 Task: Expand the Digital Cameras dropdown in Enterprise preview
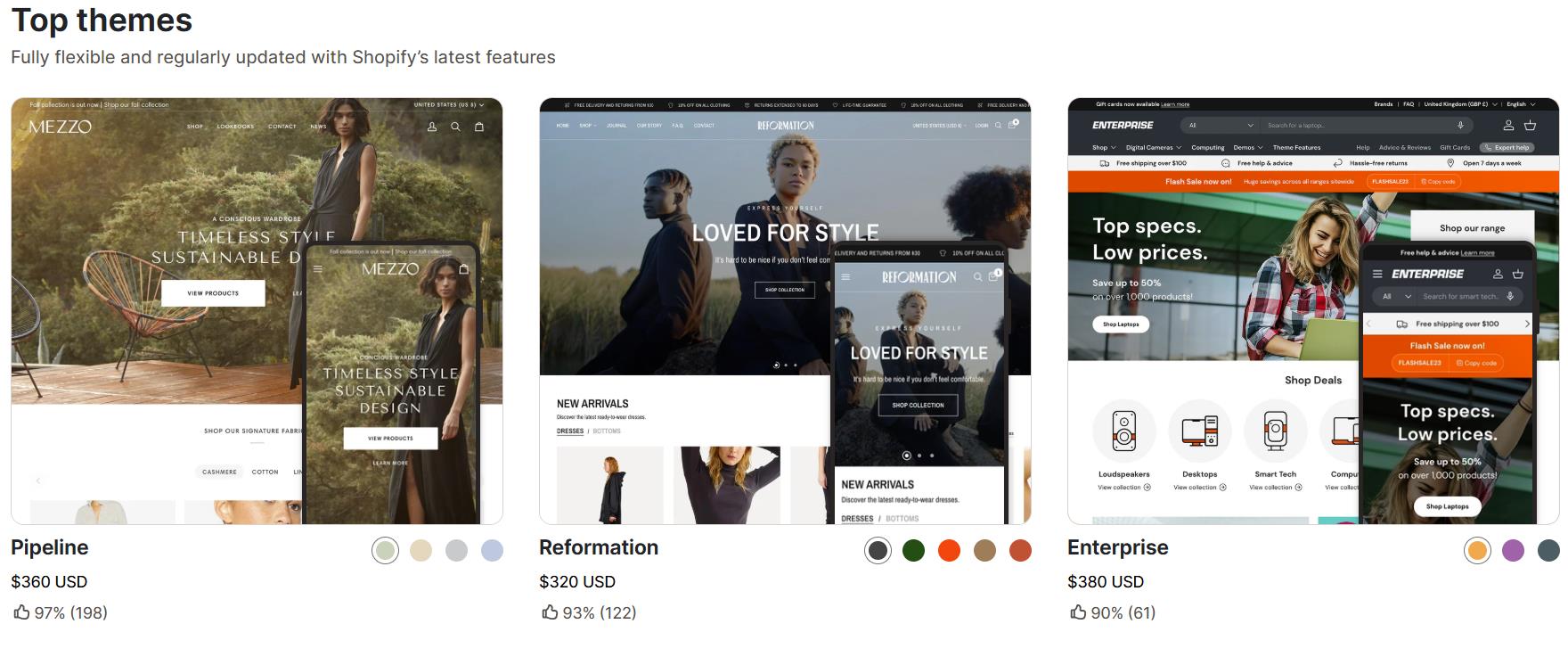pos(1153,148)
